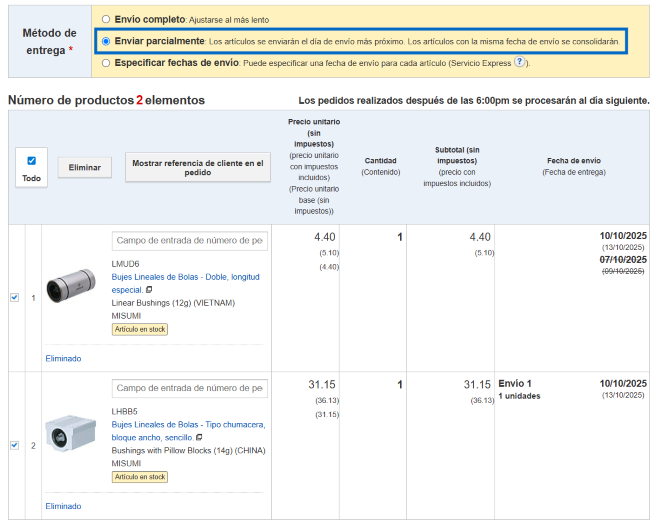Select the 'Enviar parcialmente' radio button
Screen dimensions: 660x521
pyautogui.click(x=106, y=41)
